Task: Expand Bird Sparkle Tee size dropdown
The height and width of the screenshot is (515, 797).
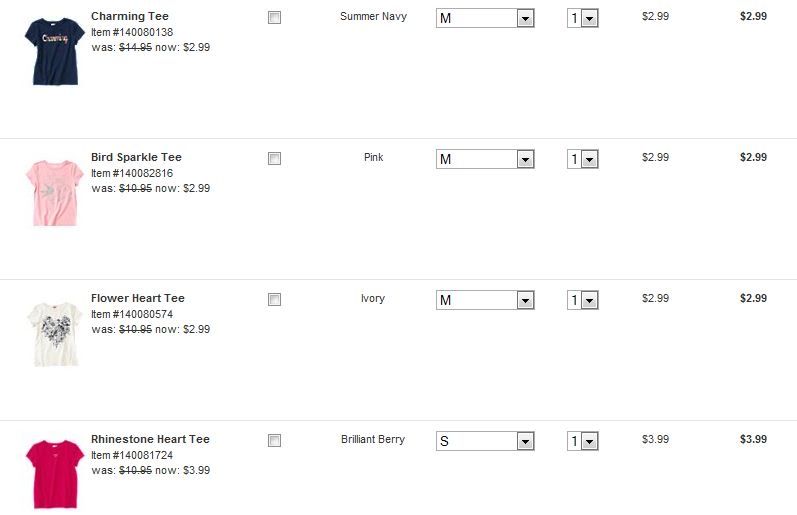Action: (x=485, y=160)
